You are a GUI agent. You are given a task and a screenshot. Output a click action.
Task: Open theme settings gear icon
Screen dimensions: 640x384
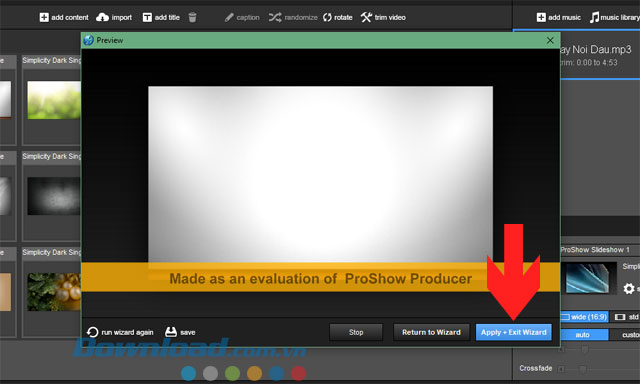[x=629, y=289]
